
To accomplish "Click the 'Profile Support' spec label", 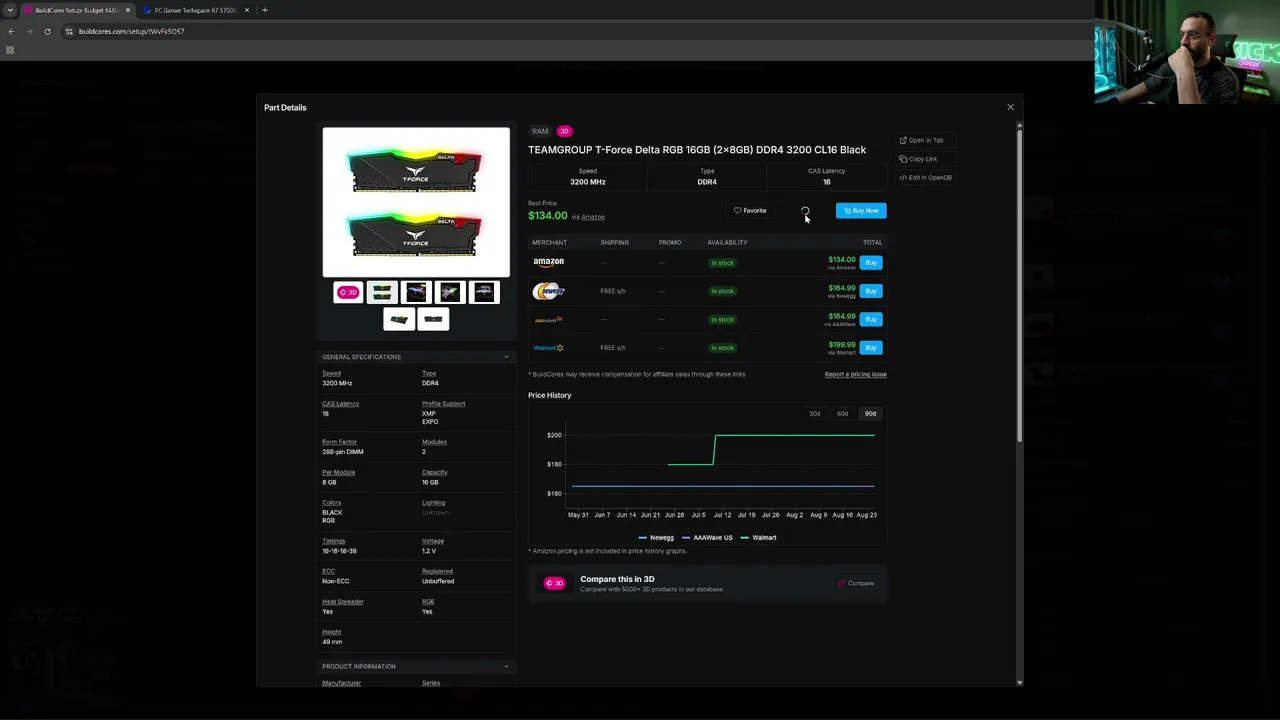I will point(443,404).
